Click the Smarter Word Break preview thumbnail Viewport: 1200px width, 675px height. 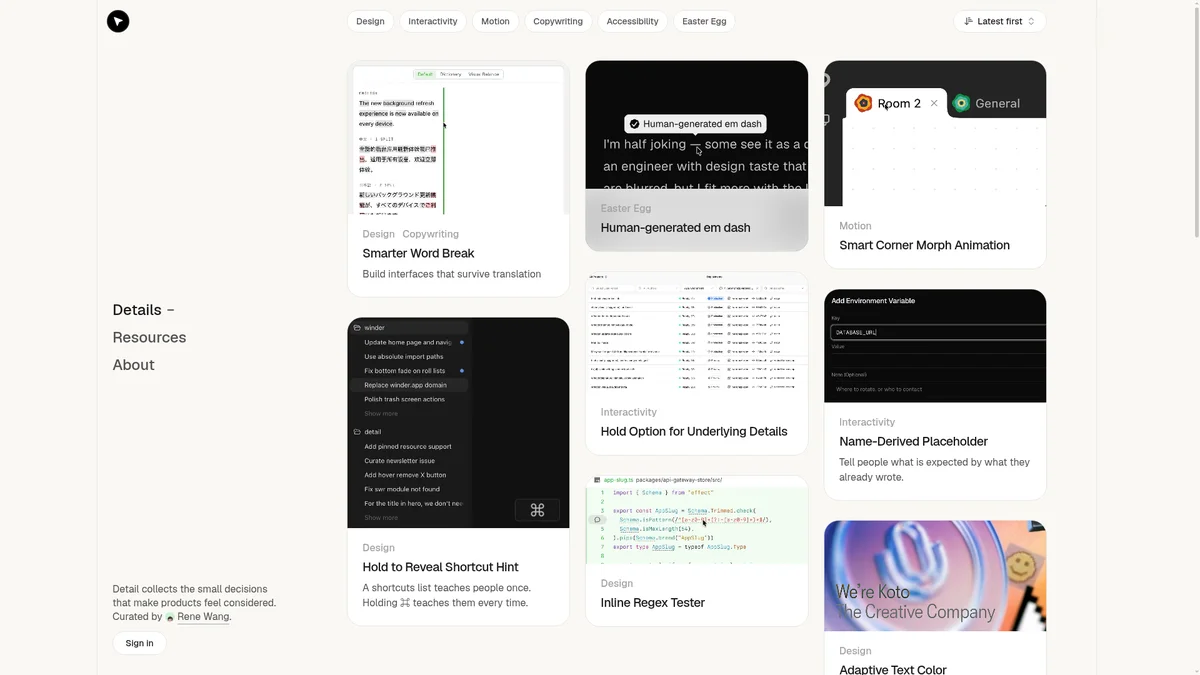458,139
